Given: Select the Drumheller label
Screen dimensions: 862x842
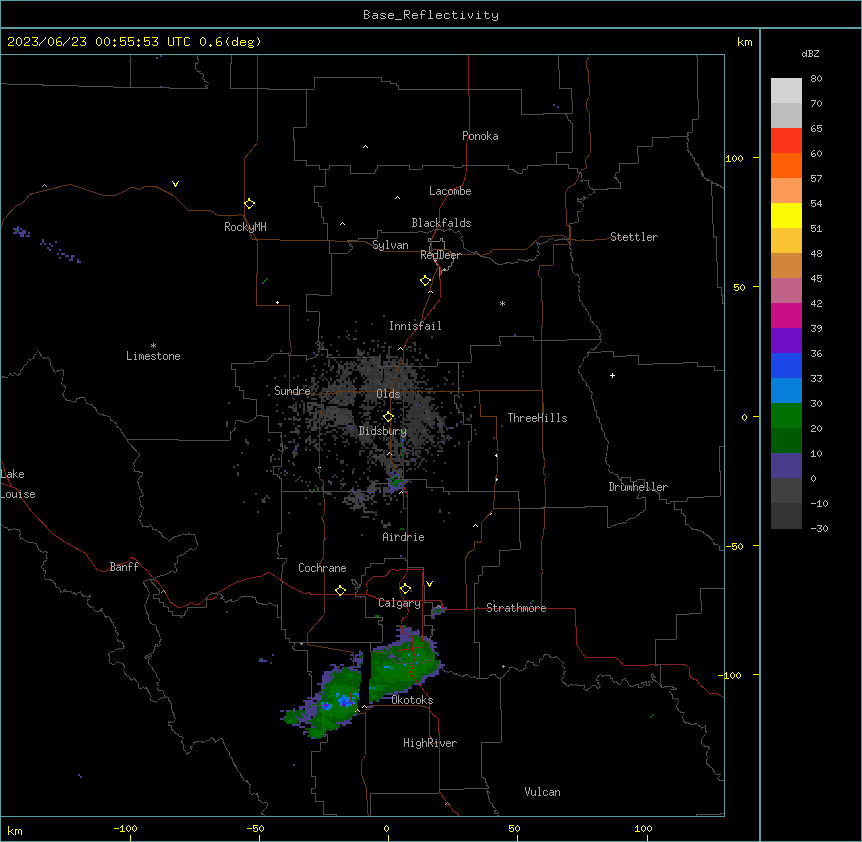Looking at the screenshot, I should tap(638, 487).
